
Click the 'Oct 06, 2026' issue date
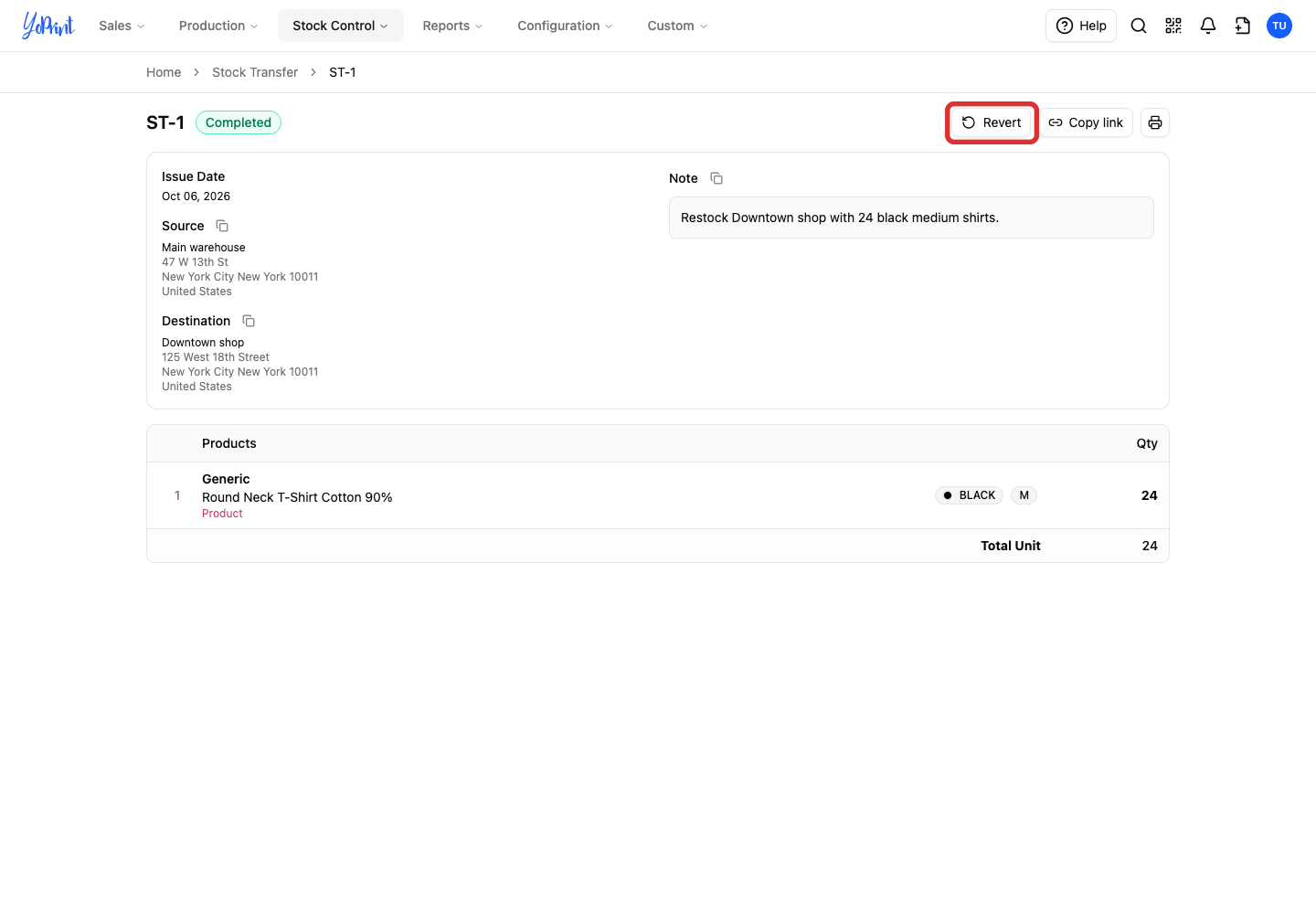[196, 197]
